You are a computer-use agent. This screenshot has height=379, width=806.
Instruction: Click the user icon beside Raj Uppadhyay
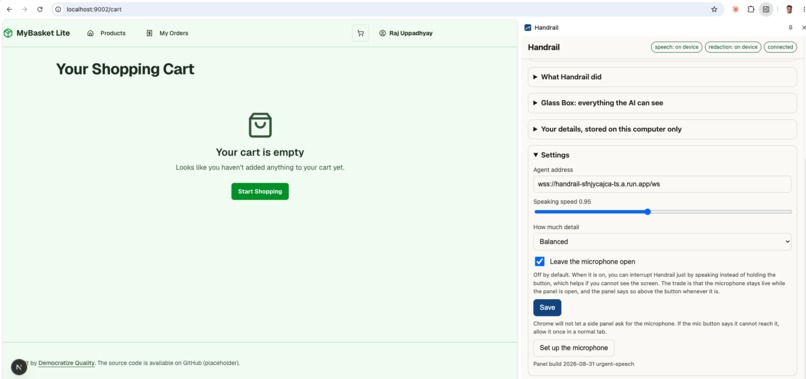point(382,33)
